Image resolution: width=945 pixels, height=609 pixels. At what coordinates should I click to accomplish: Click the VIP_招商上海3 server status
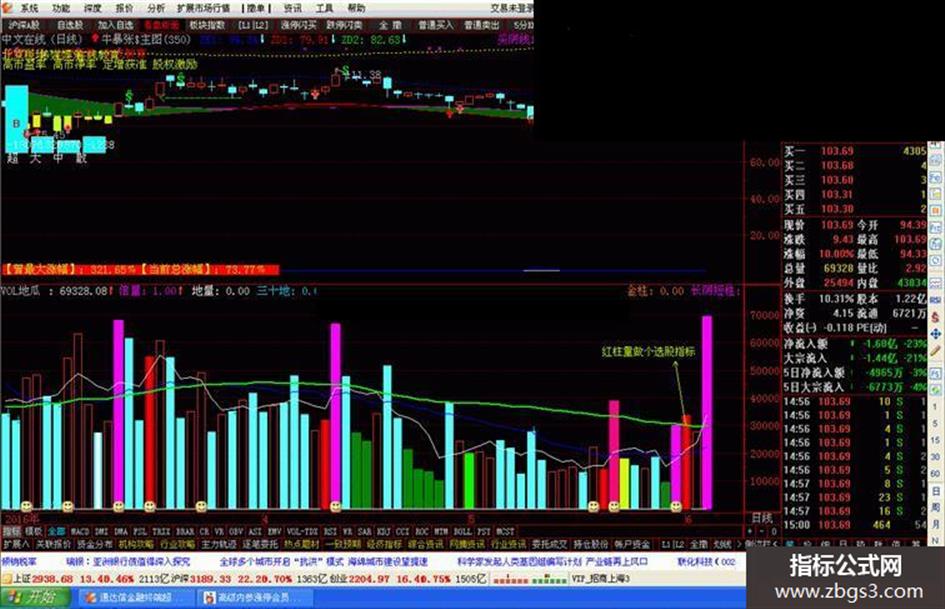tap(600, 579)
